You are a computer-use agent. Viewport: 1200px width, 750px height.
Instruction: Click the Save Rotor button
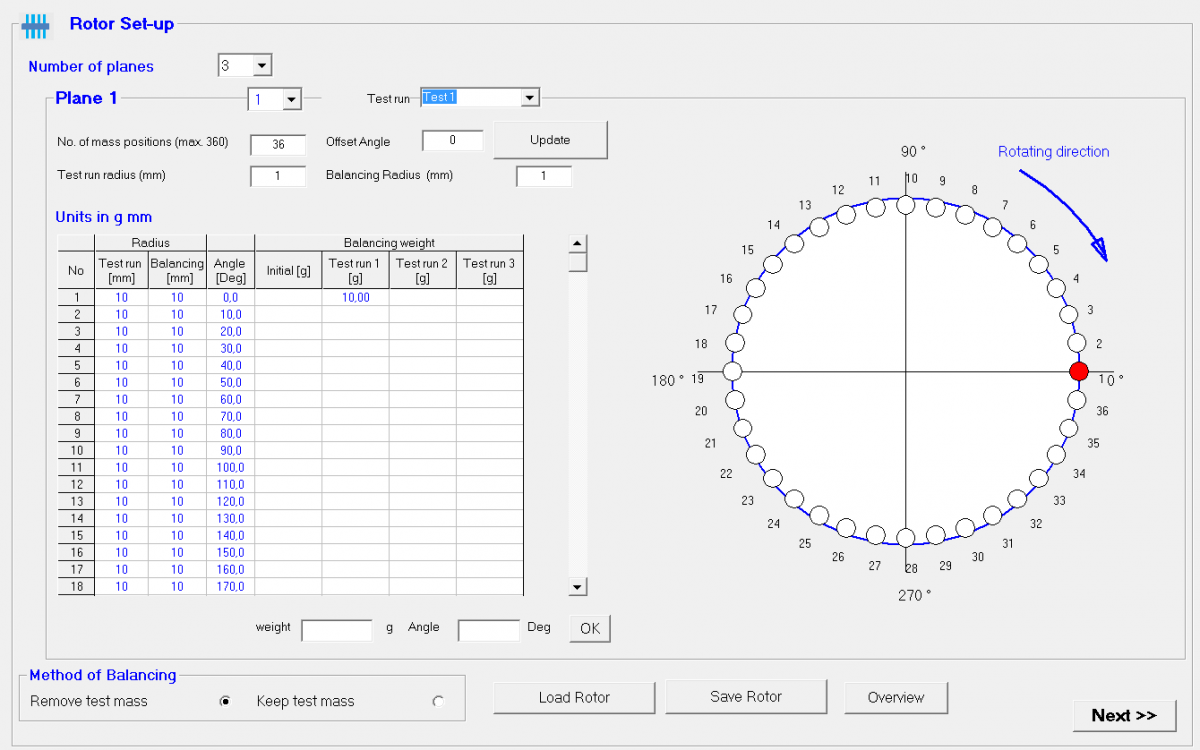click(x=746, y=696)
